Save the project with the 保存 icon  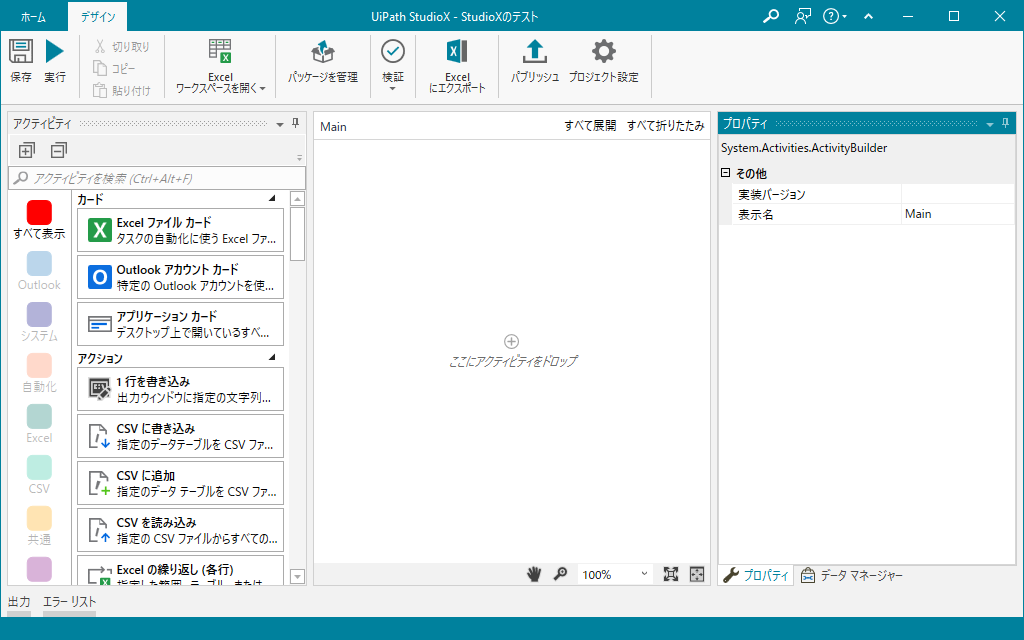(21, 52)
